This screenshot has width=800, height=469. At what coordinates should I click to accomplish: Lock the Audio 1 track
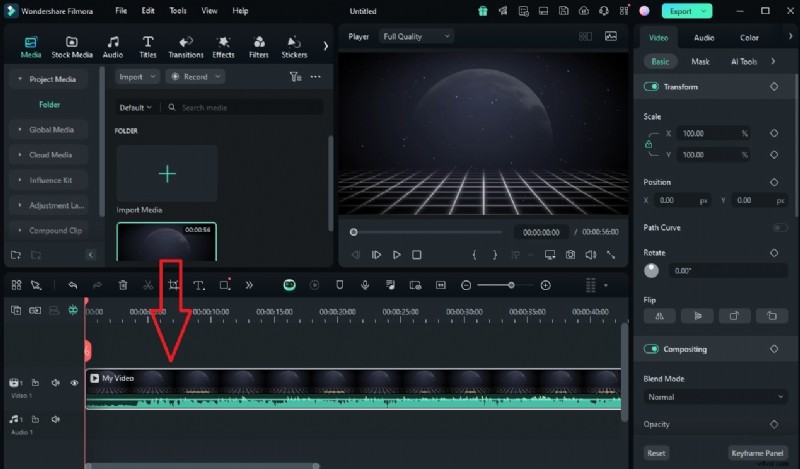pos(35,419)
